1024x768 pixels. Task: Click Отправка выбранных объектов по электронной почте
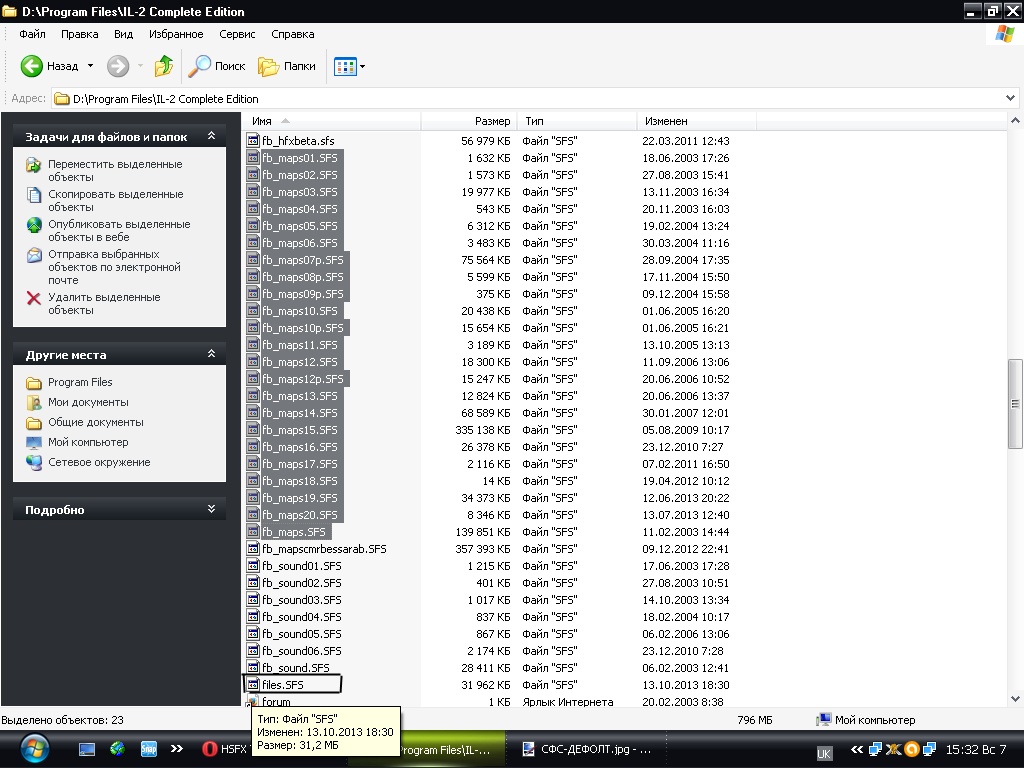114,267
